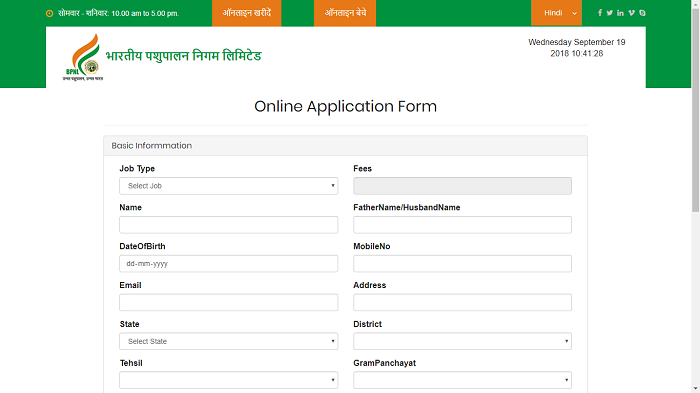700x393 pixels.
Task: Open the GramPanchayat dropdown
Action: pos(462,380)
